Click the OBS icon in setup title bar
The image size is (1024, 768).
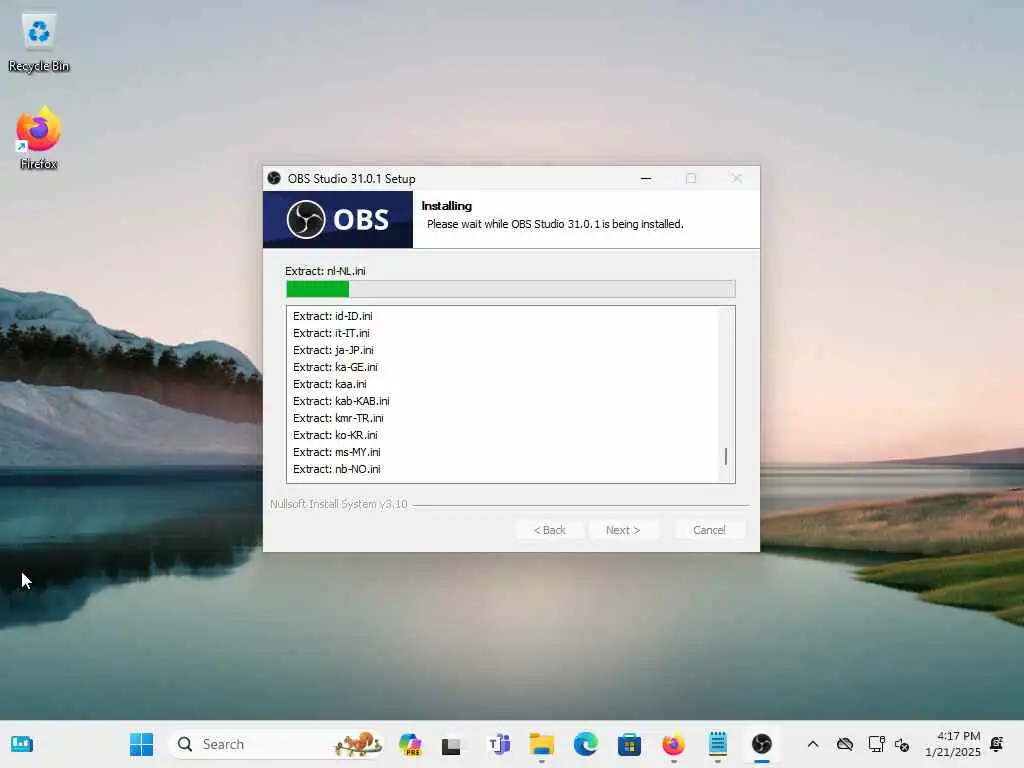274,178
